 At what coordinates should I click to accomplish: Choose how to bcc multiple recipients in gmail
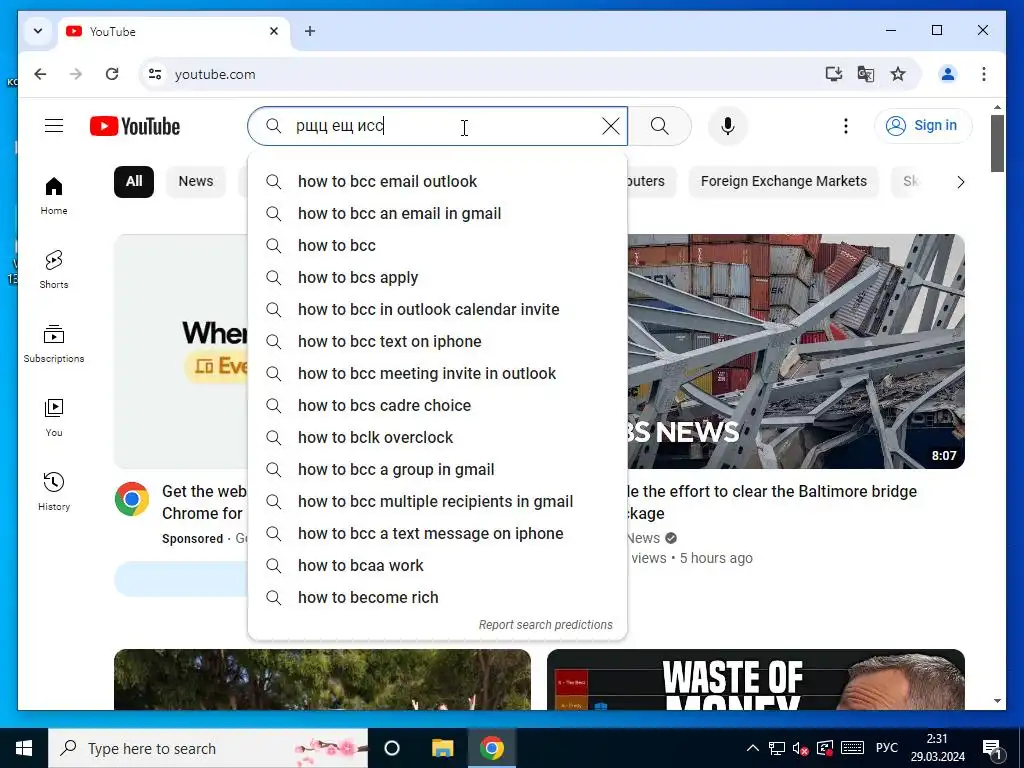click(438, 502)
